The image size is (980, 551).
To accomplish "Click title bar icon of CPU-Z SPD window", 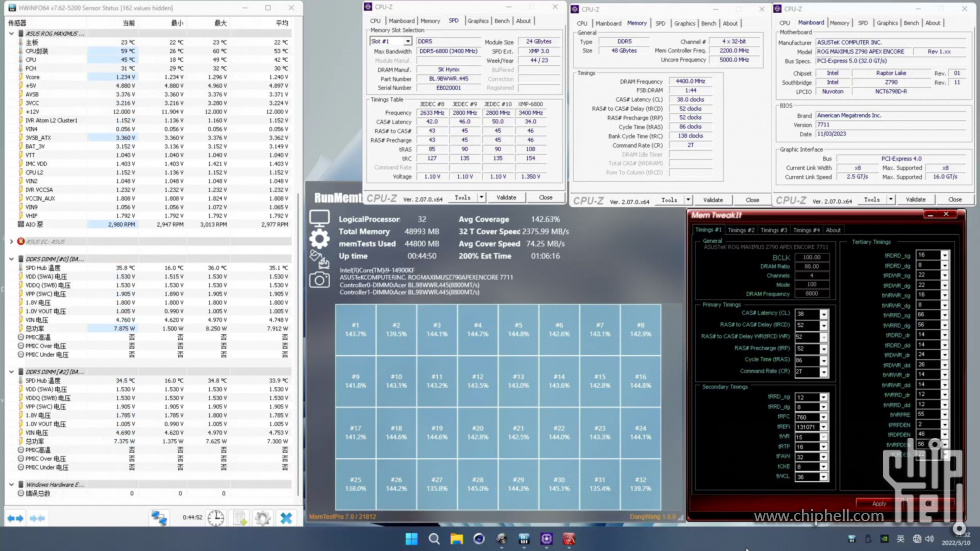I will (x=368, y=7).
